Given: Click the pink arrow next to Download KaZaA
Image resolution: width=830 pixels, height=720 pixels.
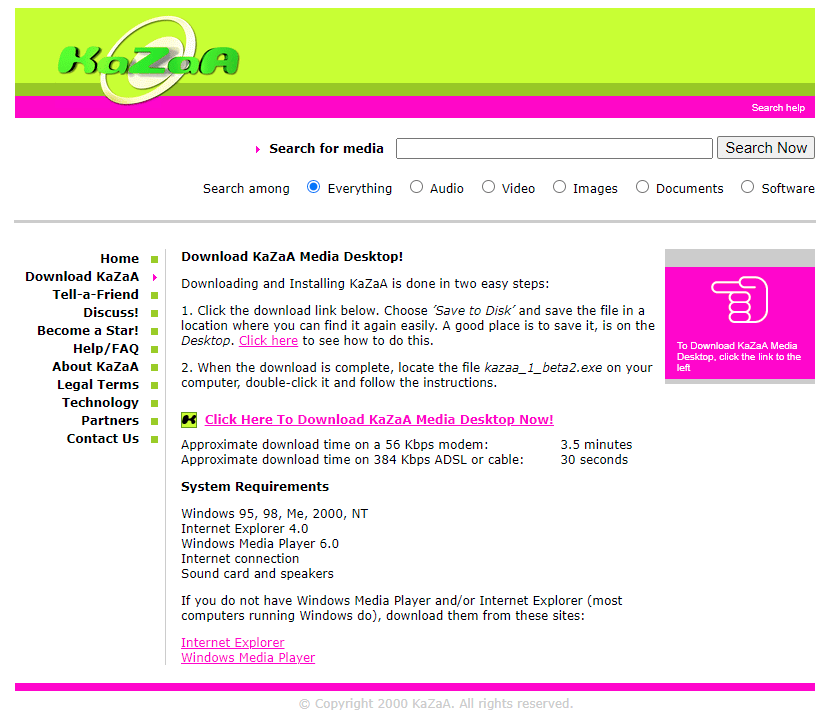Looking at the screenshot, I should tap(155, 277).
